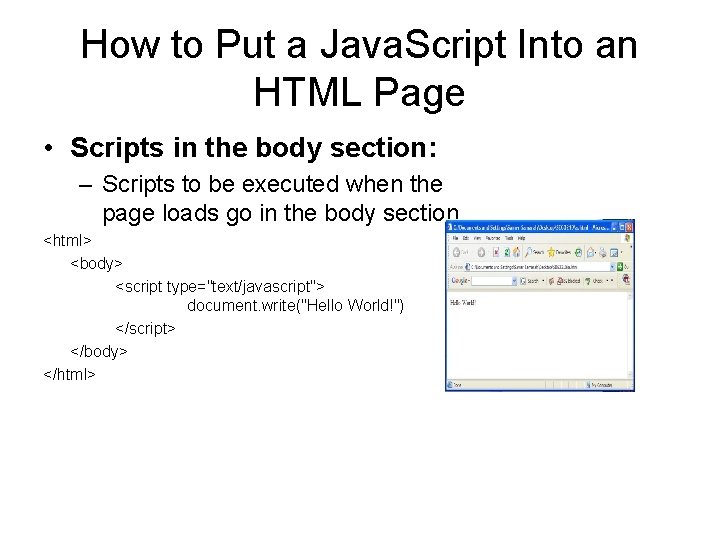Click the My Computer zone in status bar
The image size is (720, 540).
click(x=600, y=385)
